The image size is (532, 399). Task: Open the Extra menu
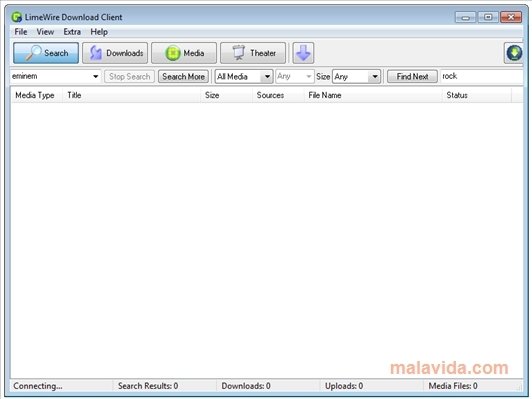click(72, 32)
